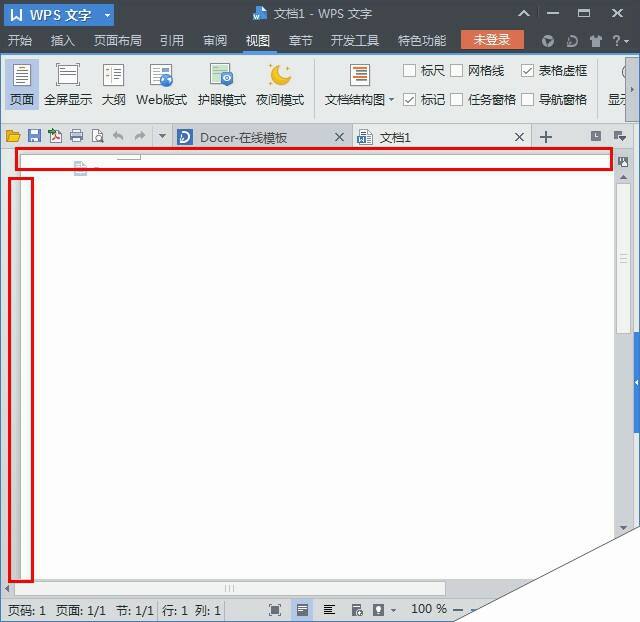Viewport: 640px width, 622px height.
Task: Open the 插入 ribbon tab
Action: click(62, 41)
